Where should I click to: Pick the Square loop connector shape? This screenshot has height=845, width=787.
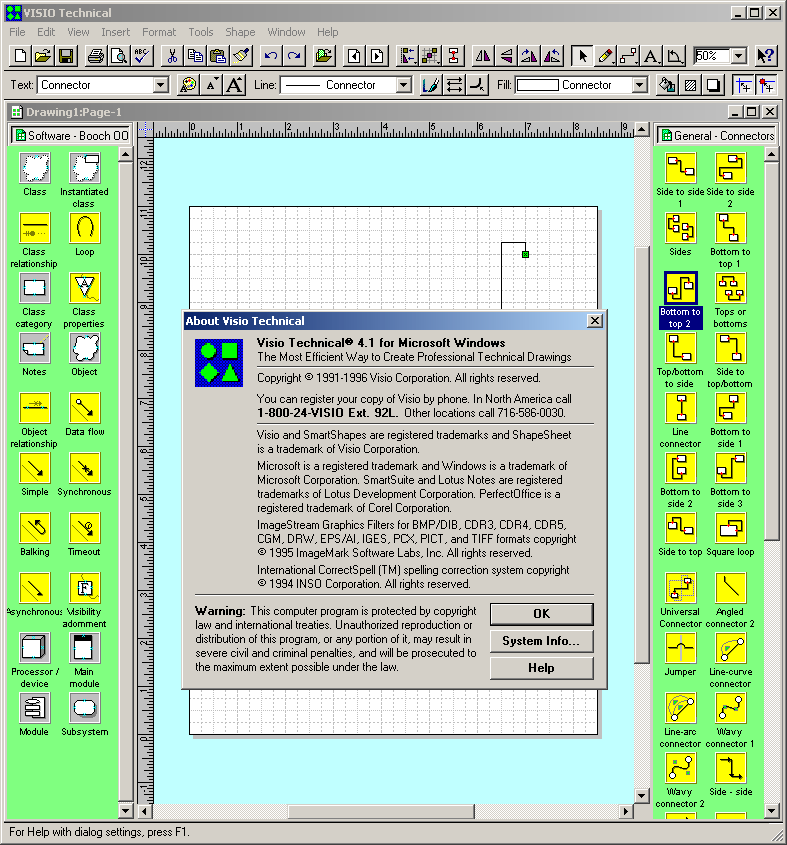coord(730,534)
